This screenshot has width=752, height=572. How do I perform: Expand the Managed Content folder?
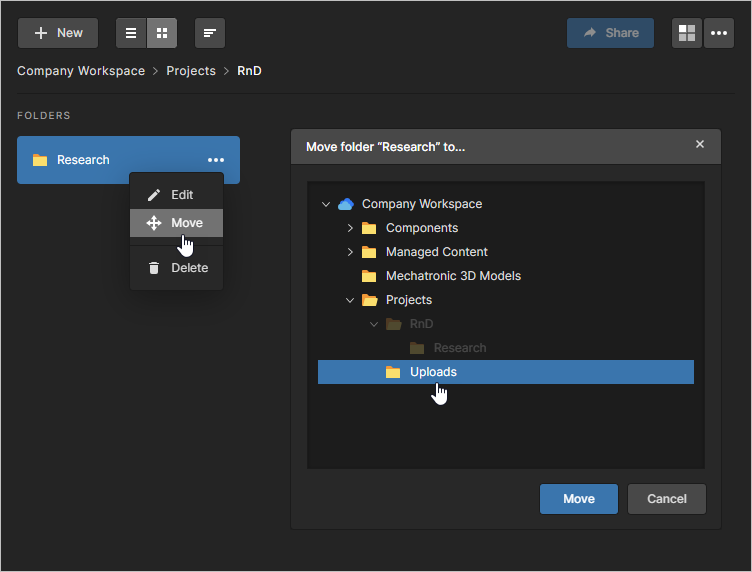click(350, 252)
